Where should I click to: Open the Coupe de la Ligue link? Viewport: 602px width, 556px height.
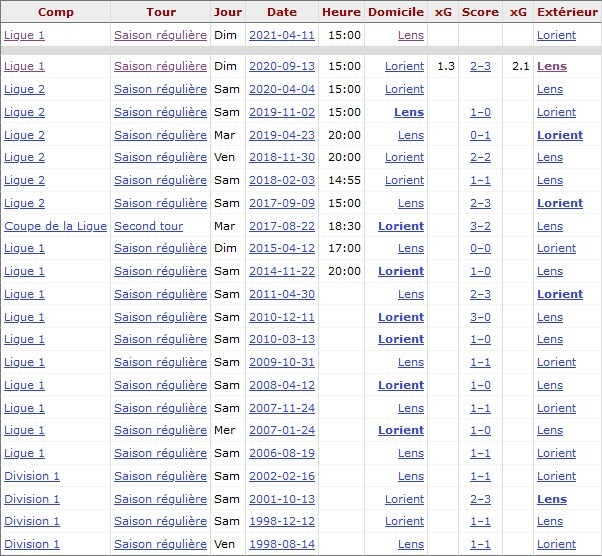55,227
